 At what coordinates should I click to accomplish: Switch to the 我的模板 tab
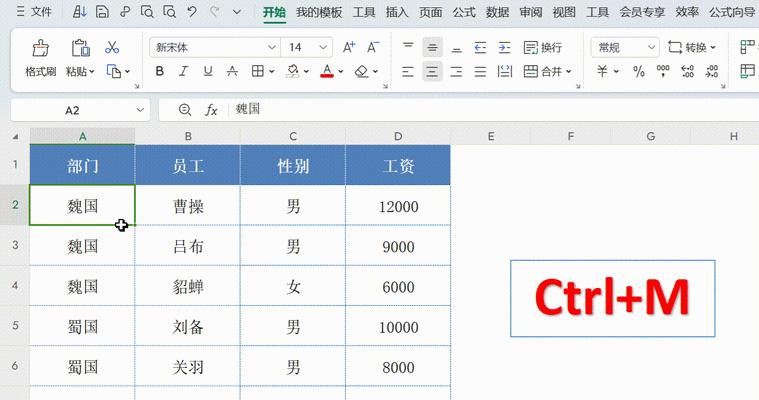[x=319, y=12]
